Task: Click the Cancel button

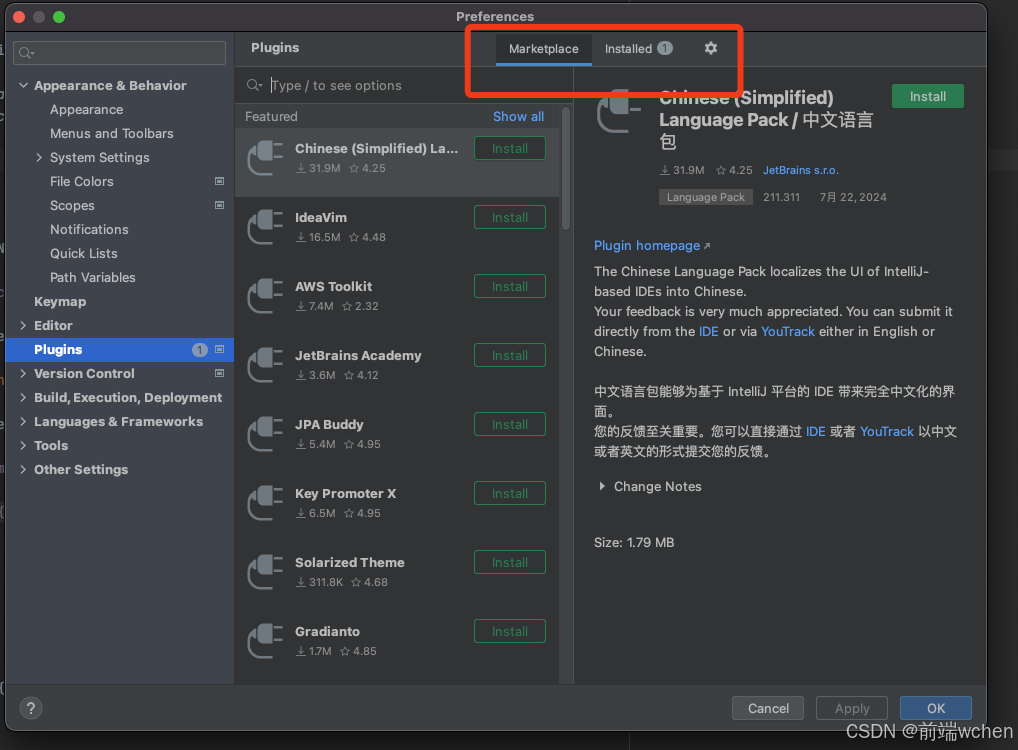Action: (x=767, y=708)
